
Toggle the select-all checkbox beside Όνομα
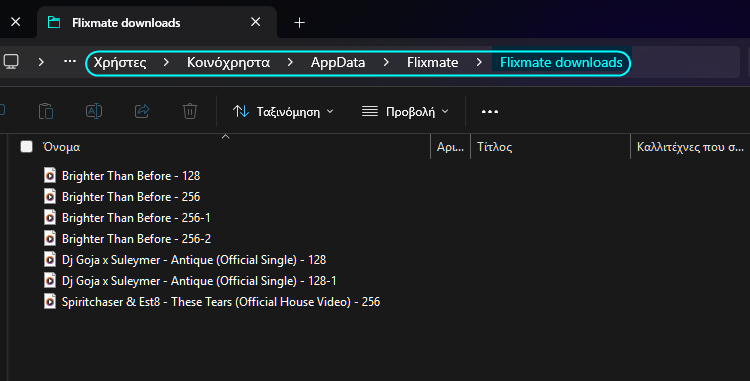[x=26, y=147]
